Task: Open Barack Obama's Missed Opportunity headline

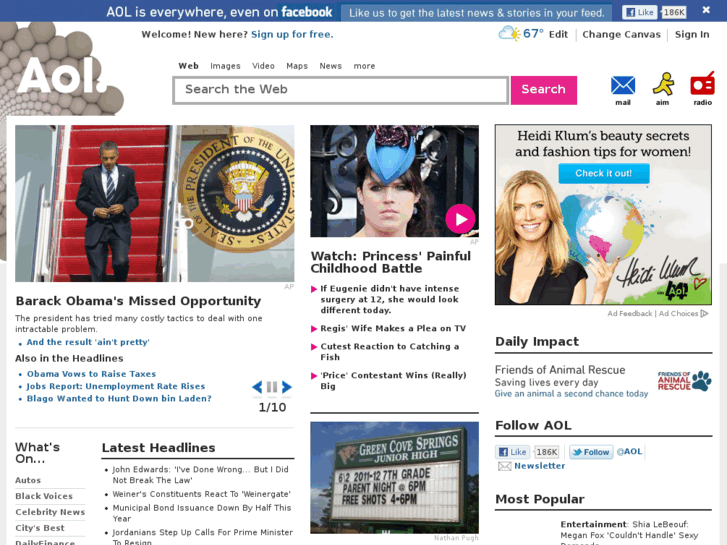Action: 138,301
